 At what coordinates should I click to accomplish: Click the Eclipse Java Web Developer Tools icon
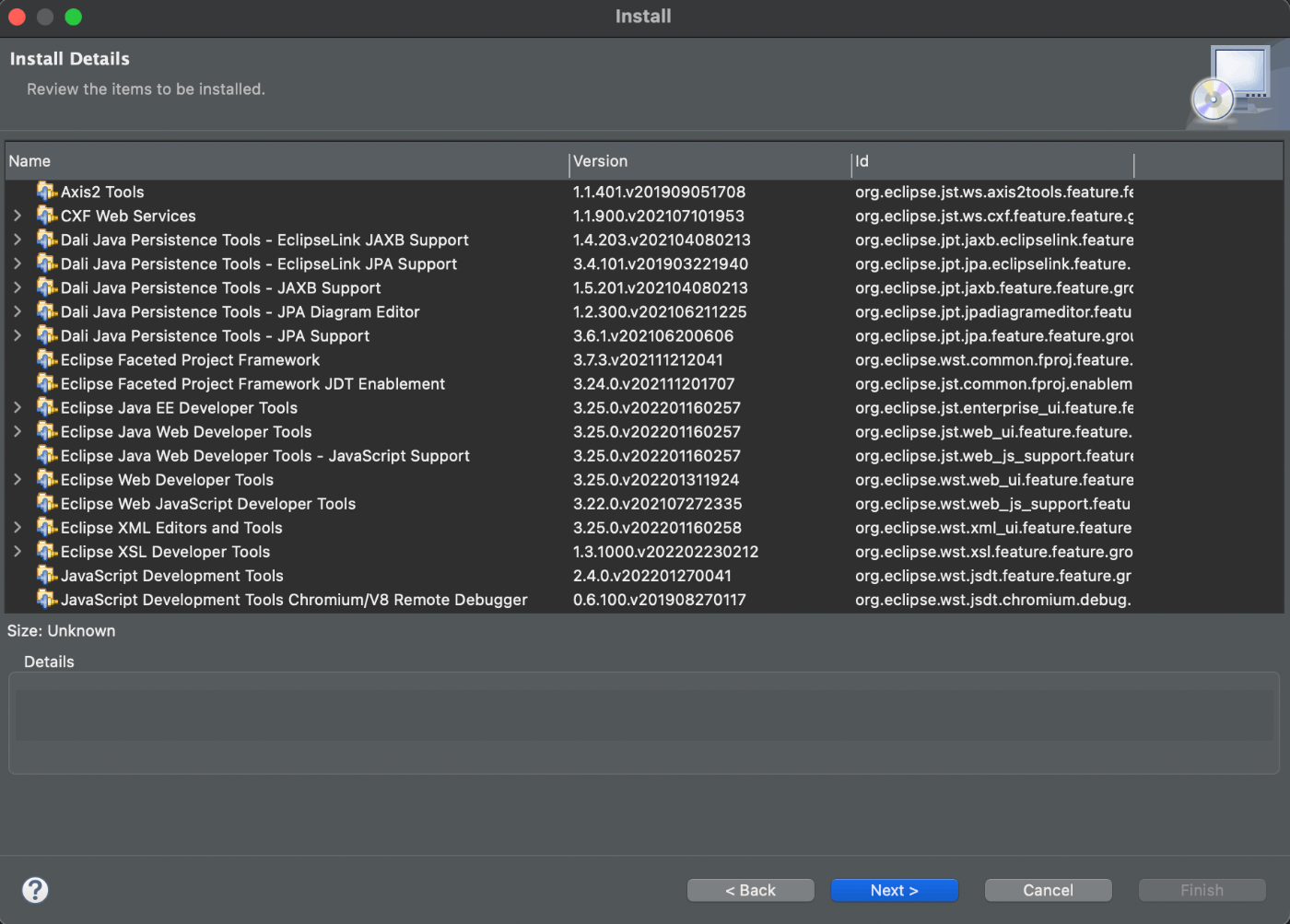click(46, 430)
